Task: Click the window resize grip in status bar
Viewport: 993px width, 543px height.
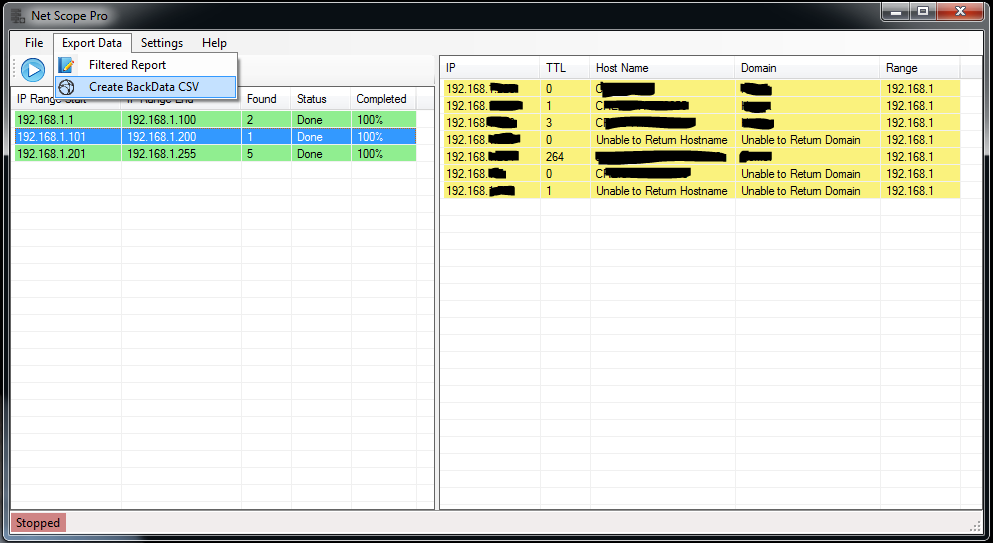Action: coord(975,525)
